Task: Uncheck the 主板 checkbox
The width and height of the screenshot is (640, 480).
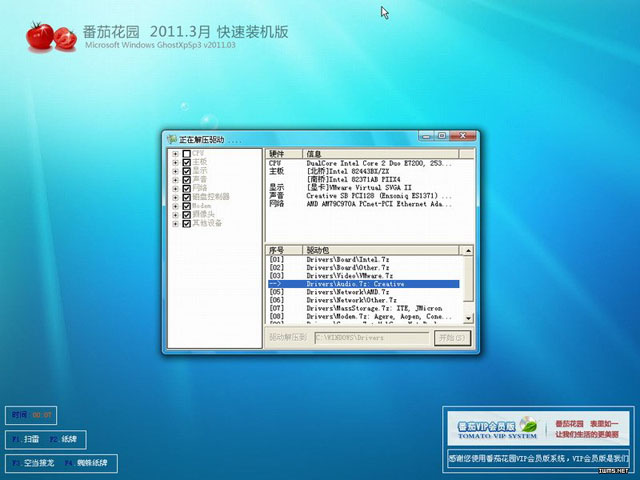Action: 187,162
